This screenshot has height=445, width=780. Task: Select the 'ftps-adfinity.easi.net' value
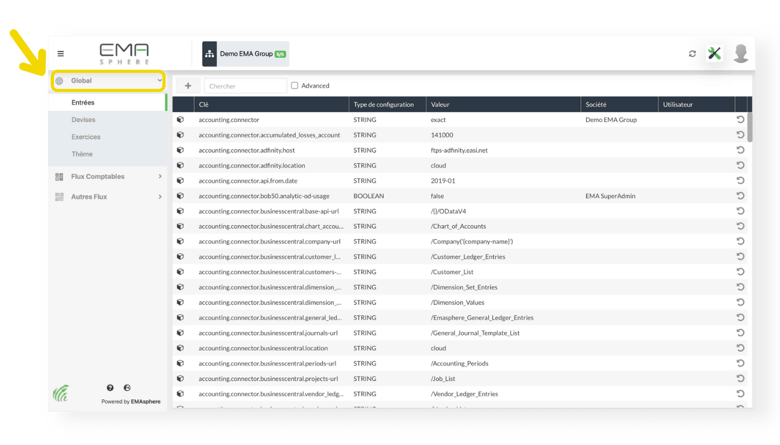pos(459,150)
